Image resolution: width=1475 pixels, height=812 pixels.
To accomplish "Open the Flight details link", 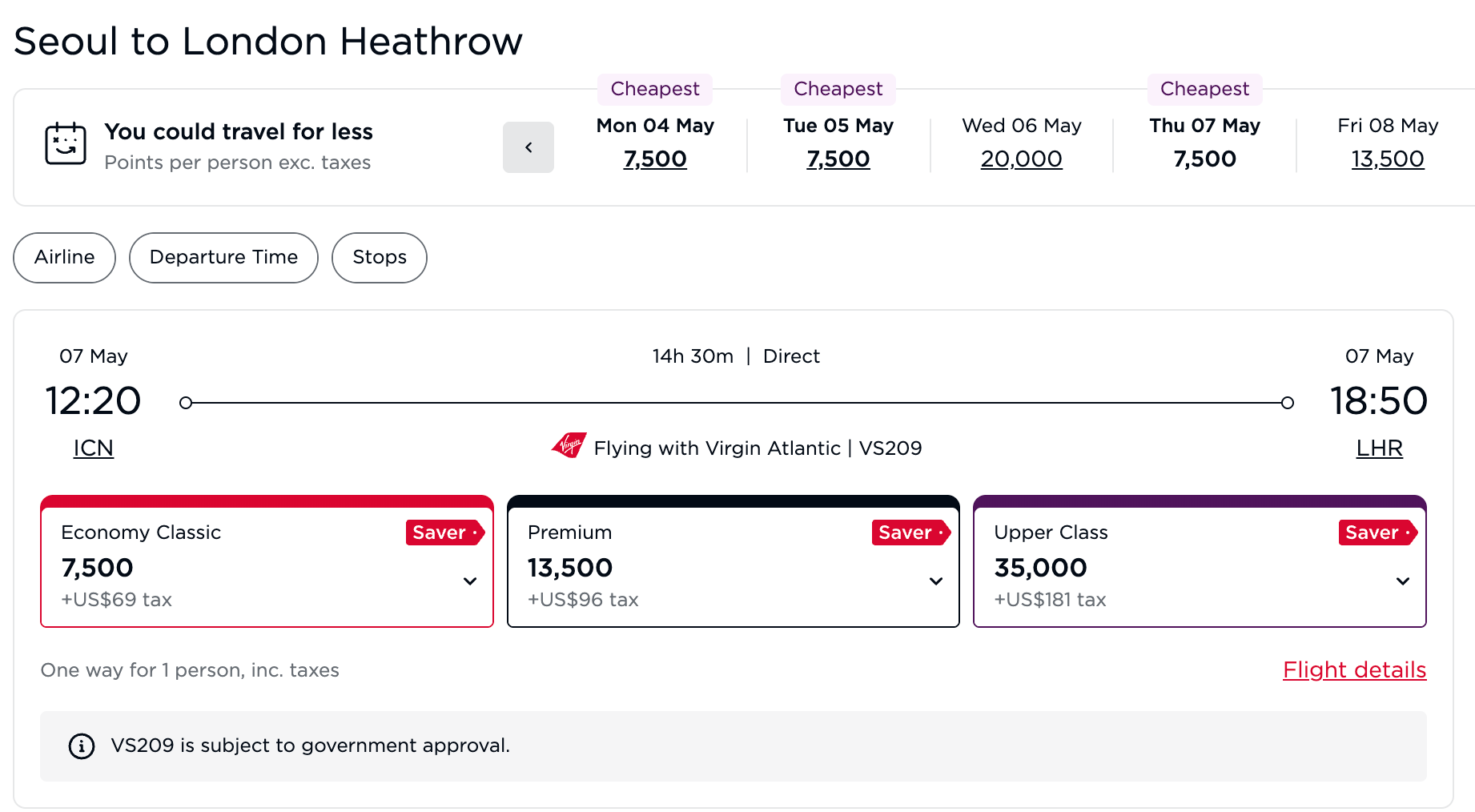I will [1354, 669].
